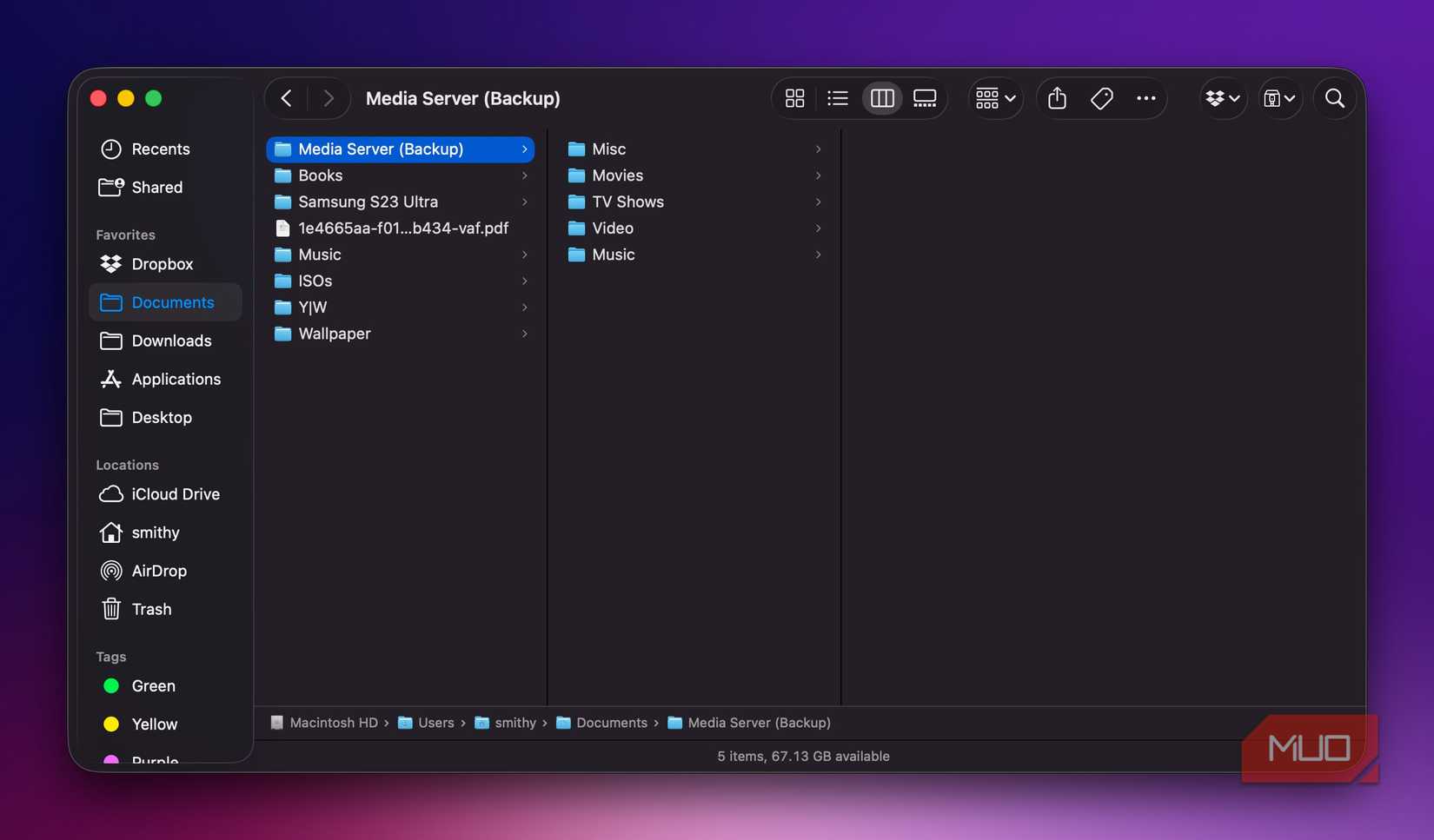Click the Share icon in toolbar
Screen dimensions: 1434x840
tap(1057, 99)
